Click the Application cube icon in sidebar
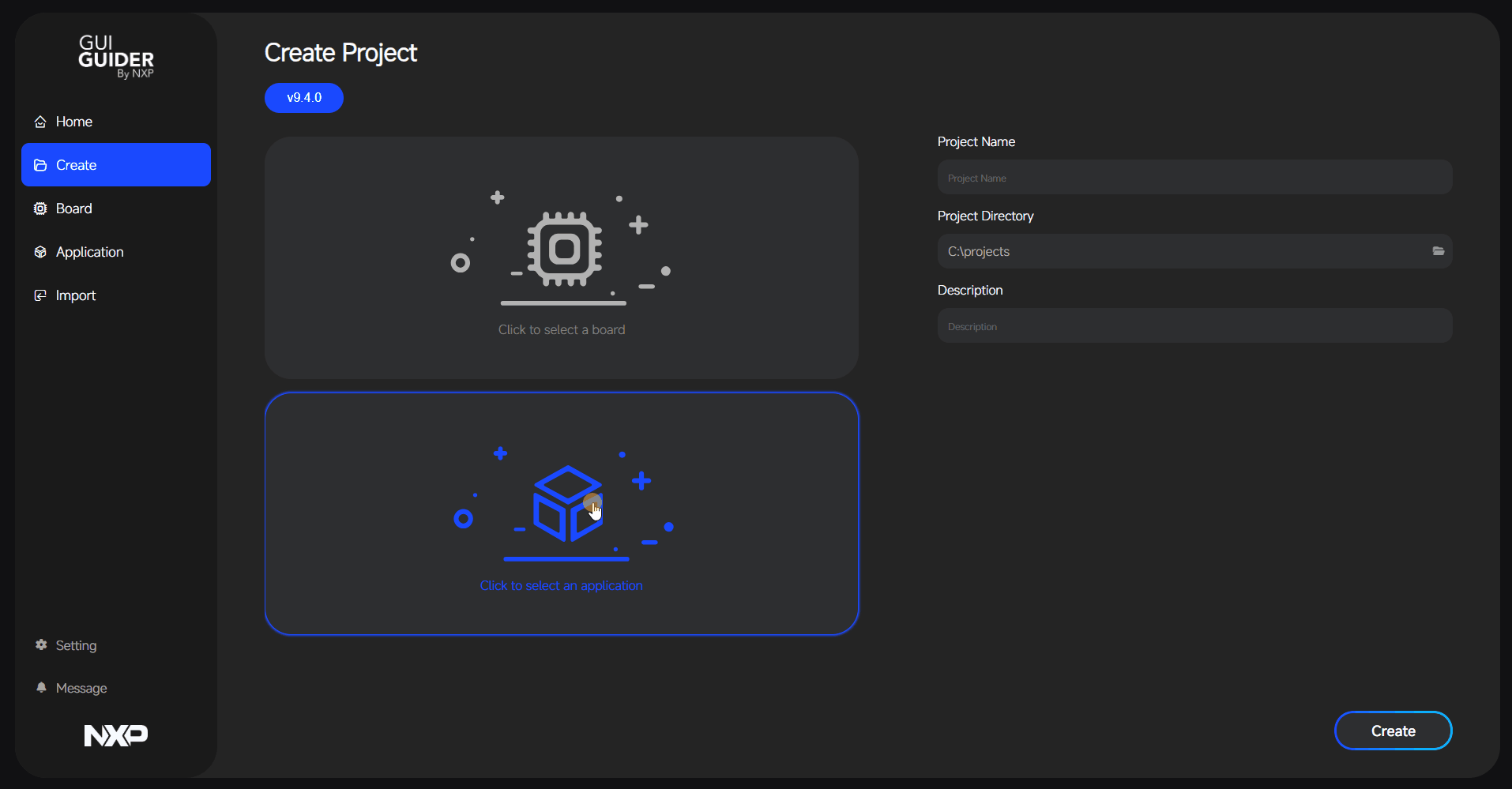The image size is (1512, 789). point(40,252)
